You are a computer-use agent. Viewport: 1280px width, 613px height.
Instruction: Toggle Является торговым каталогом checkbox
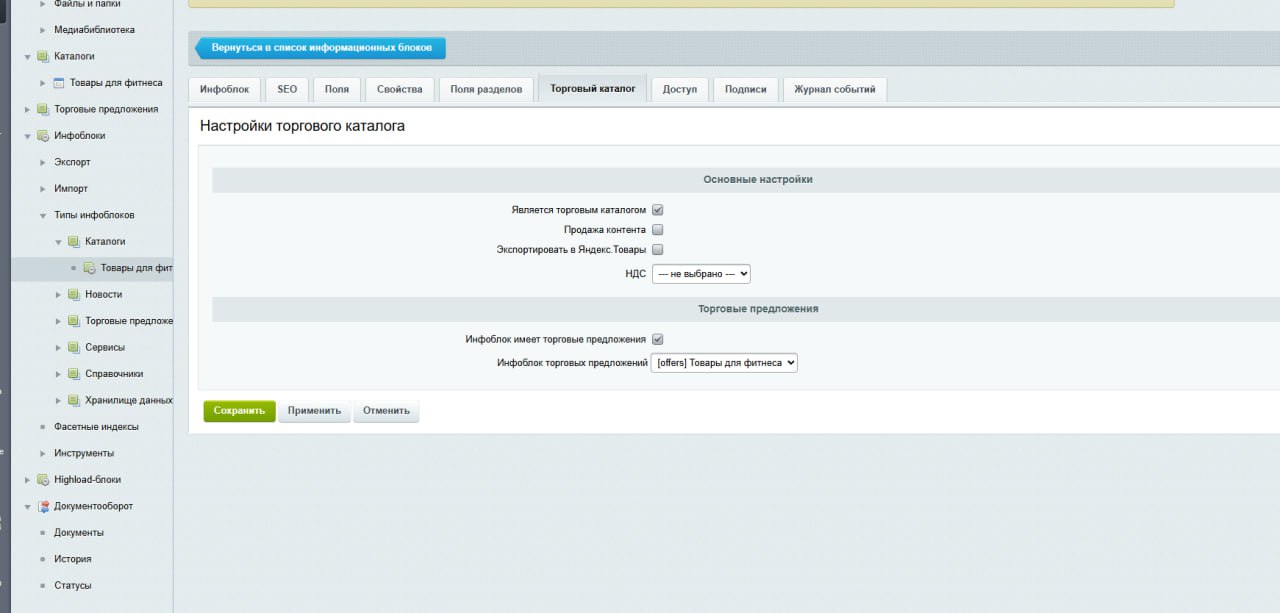click(658, 210)
